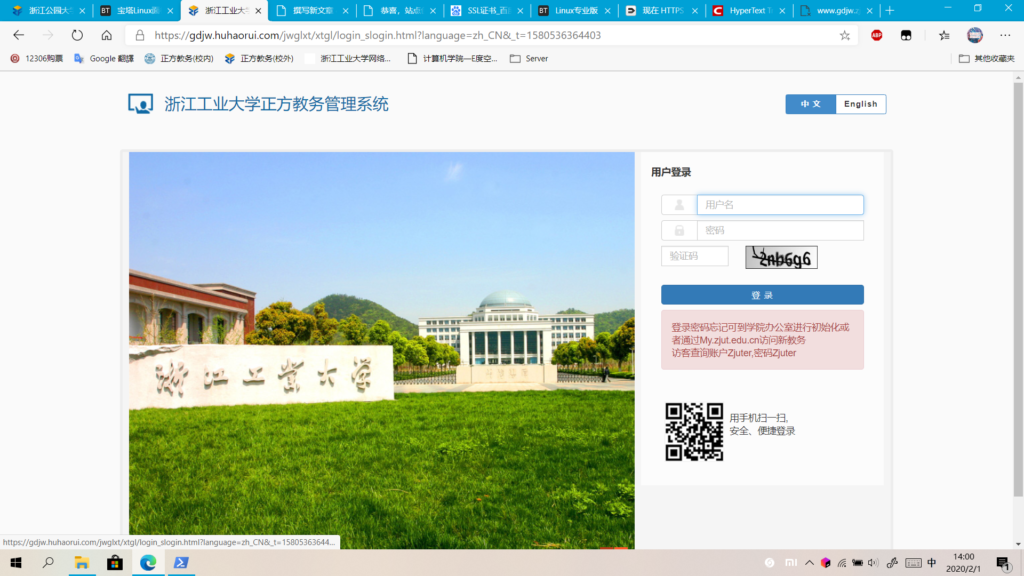This screenshot has height=576, width=1024.
Task: Open Microsoft Store from taskbar
Action: click(115, 562)
